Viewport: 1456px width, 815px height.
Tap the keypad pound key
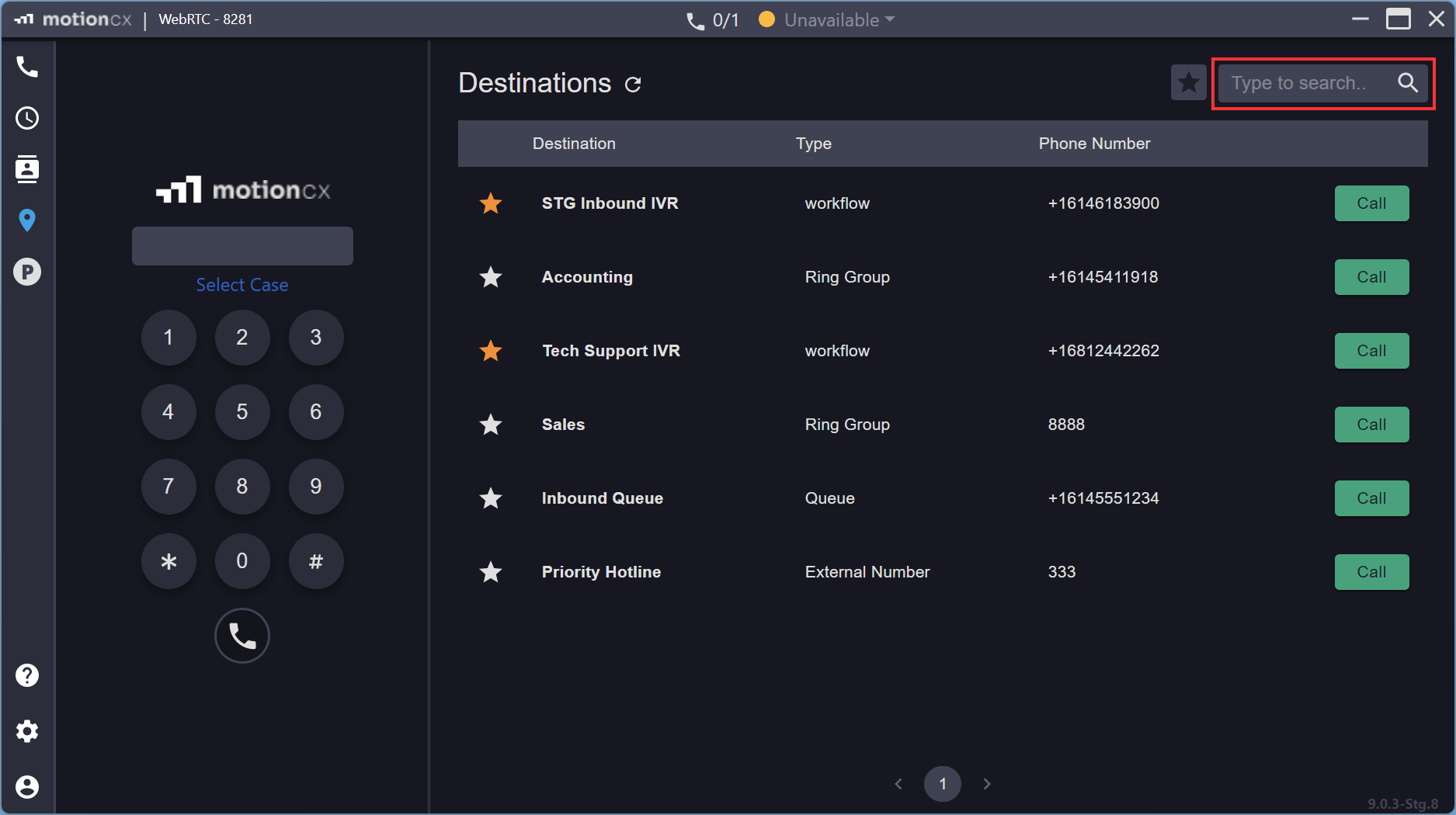(316, 561)
